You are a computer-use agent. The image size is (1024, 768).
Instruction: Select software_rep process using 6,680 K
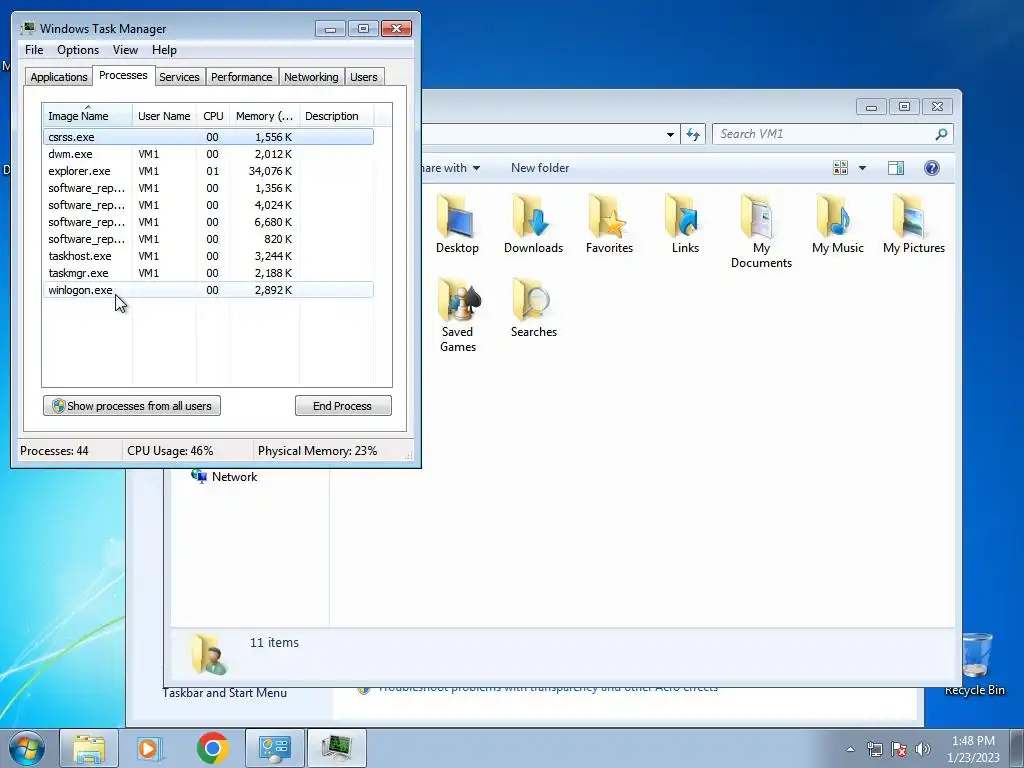(x=208, y=222)
